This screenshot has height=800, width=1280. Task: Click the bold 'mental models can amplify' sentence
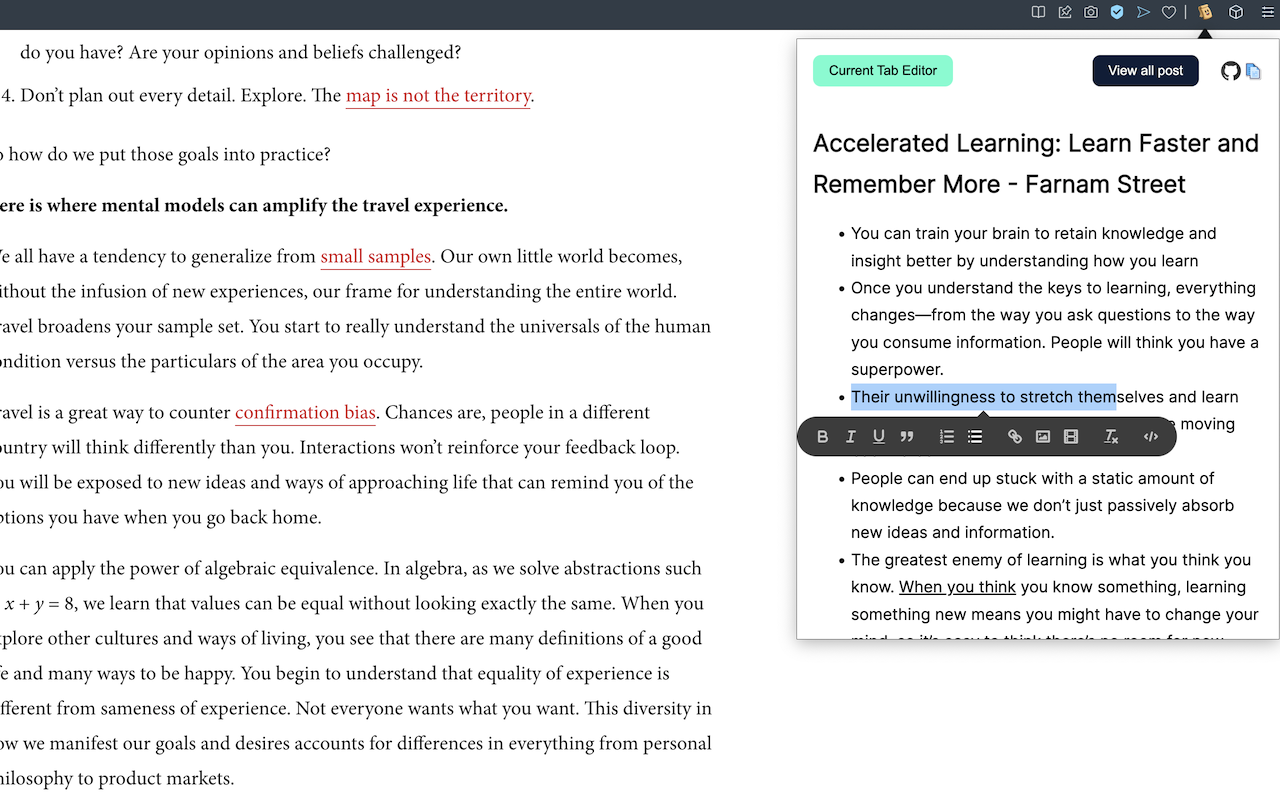tap(254, 206)
